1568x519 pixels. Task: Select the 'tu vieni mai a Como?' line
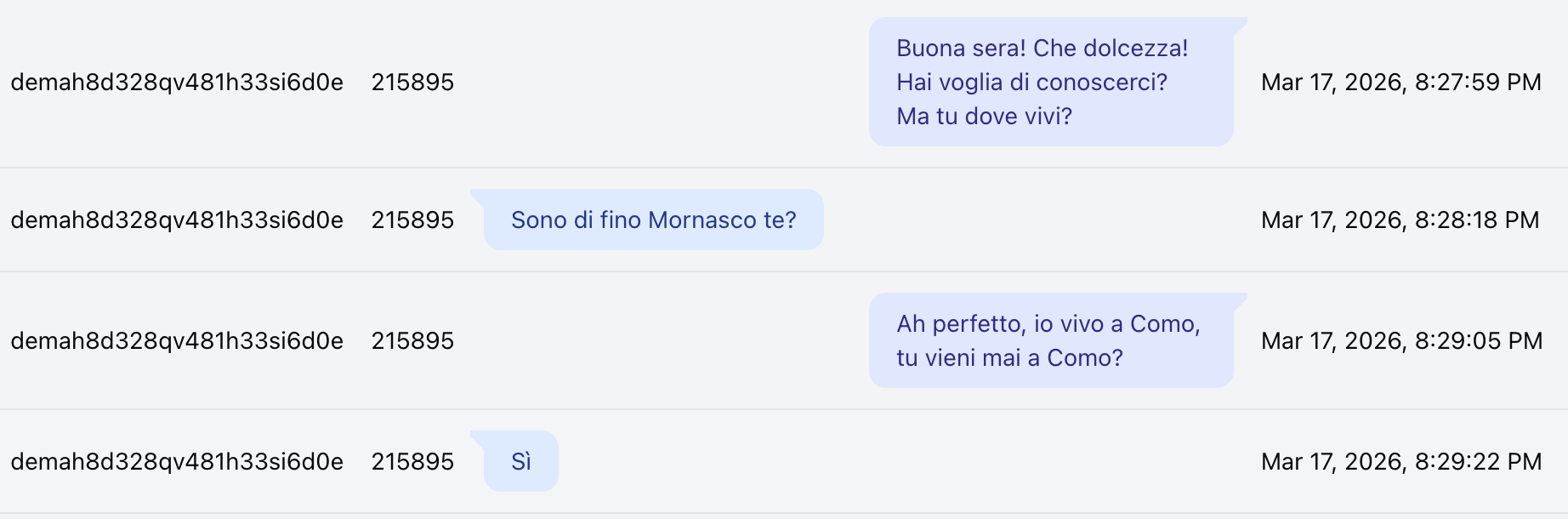click(1009, 358)
